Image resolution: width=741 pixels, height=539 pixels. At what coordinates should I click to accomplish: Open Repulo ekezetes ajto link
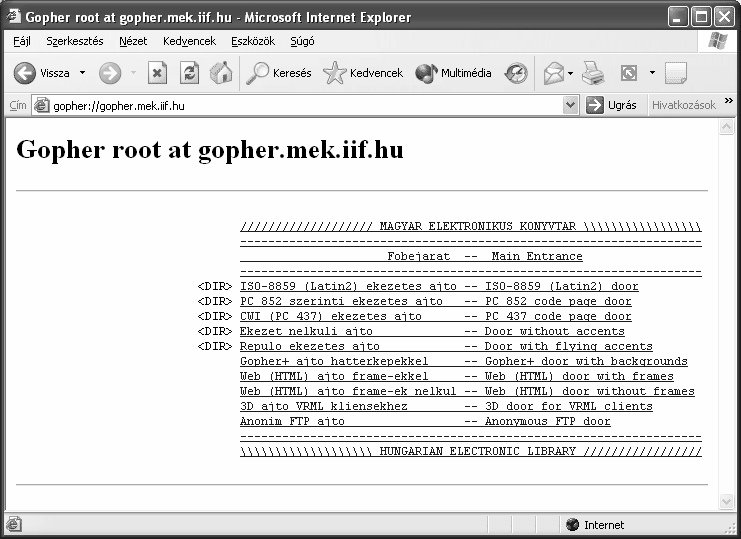pyautogui.click(x=446, y=346)
